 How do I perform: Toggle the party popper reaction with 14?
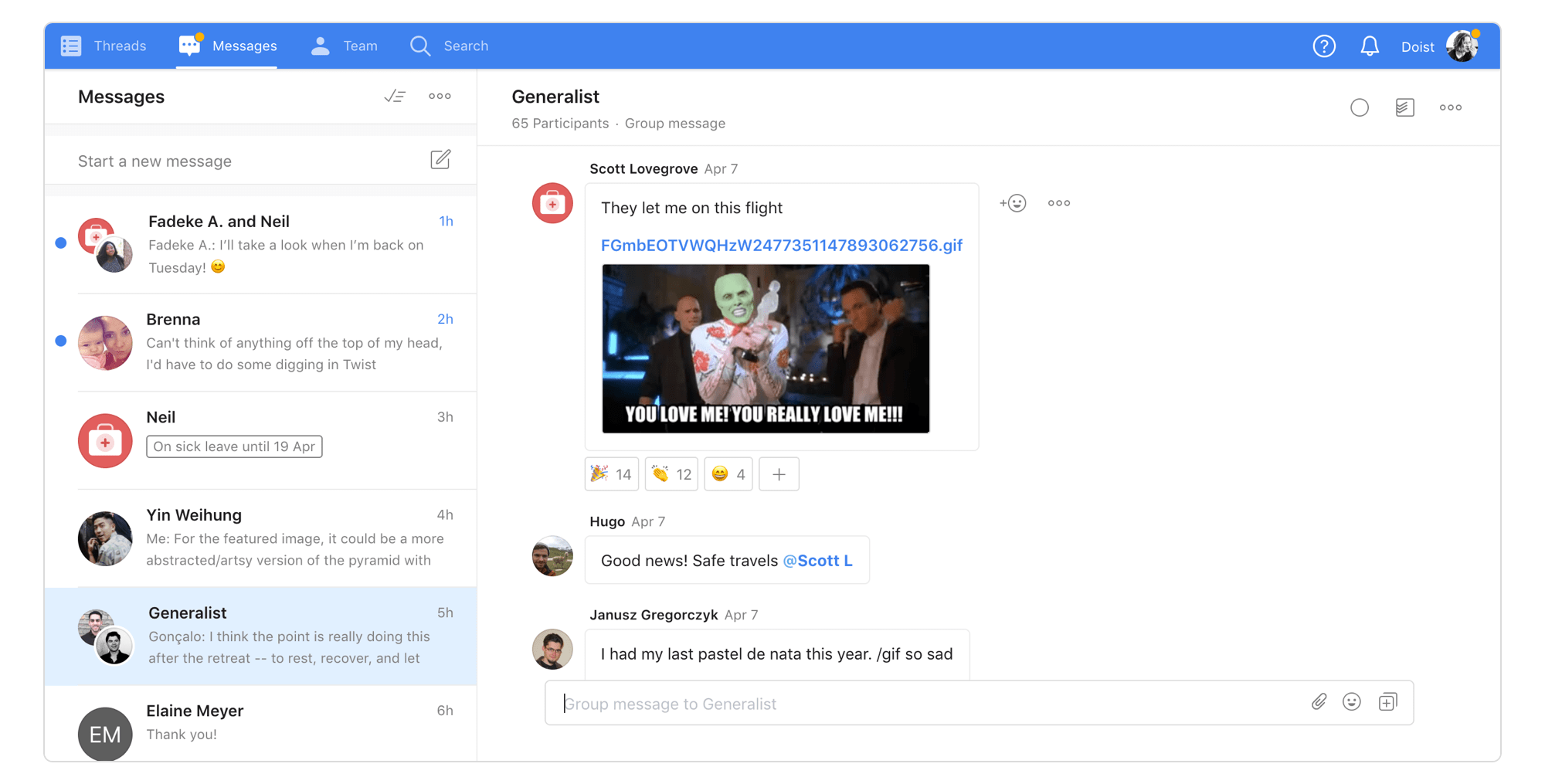click(x=611, y=474)
